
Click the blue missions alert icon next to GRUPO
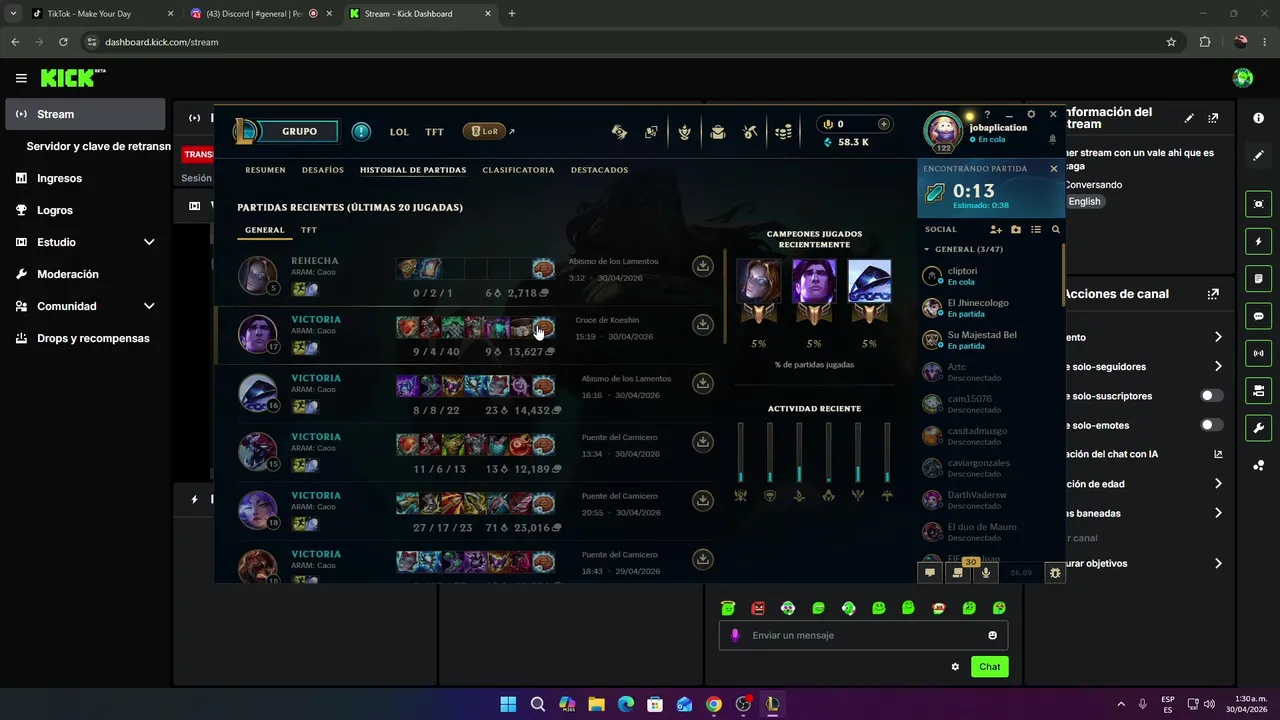(x=361, y=131)
